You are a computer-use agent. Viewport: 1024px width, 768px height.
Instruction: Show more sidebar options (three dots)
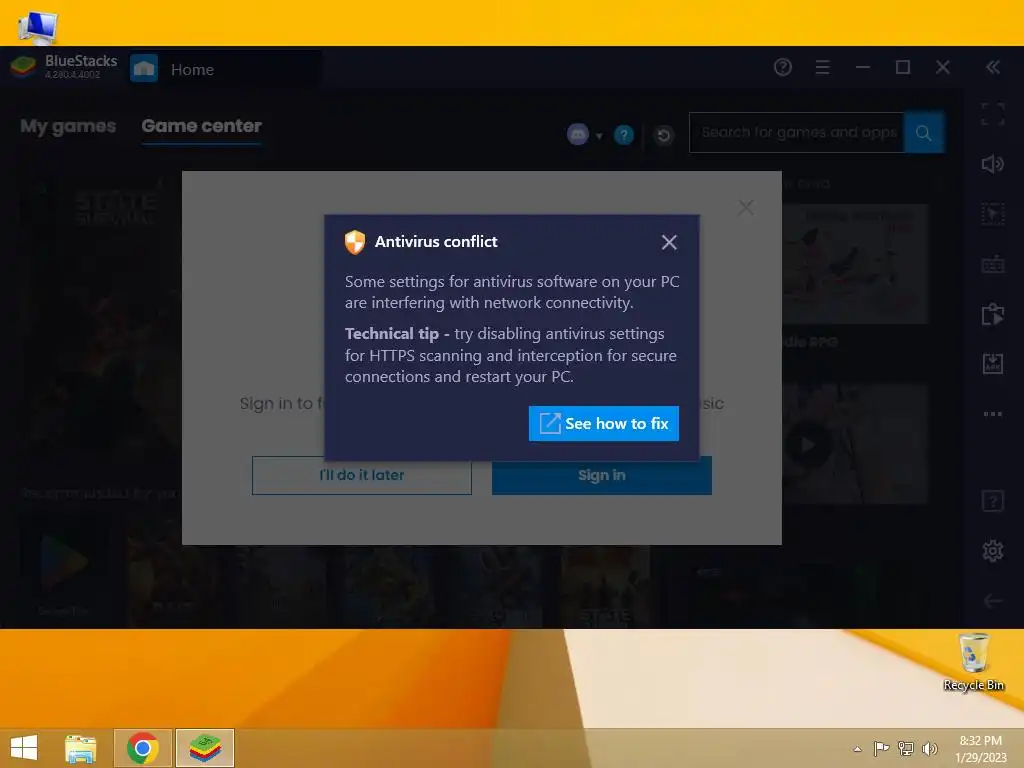pyautogui.click(x=993, y=413)
